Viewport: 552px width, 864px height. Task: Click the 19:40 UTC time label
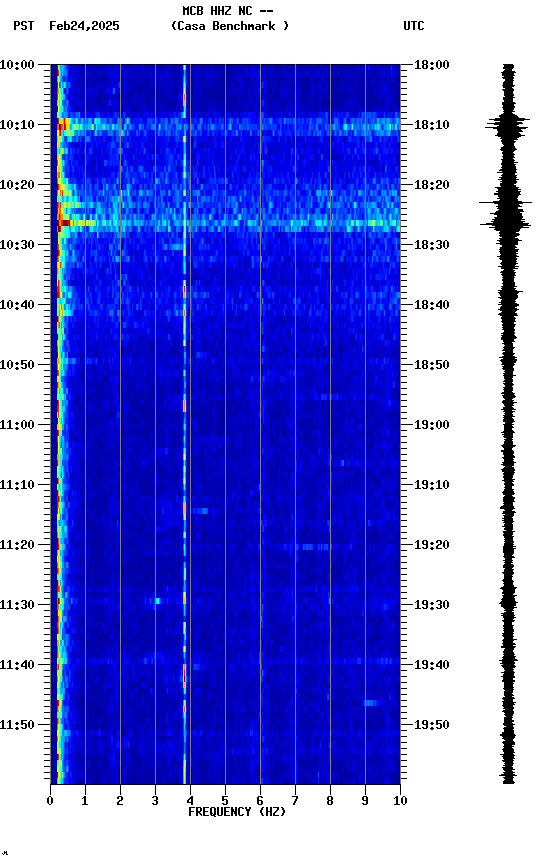point(432,665)
